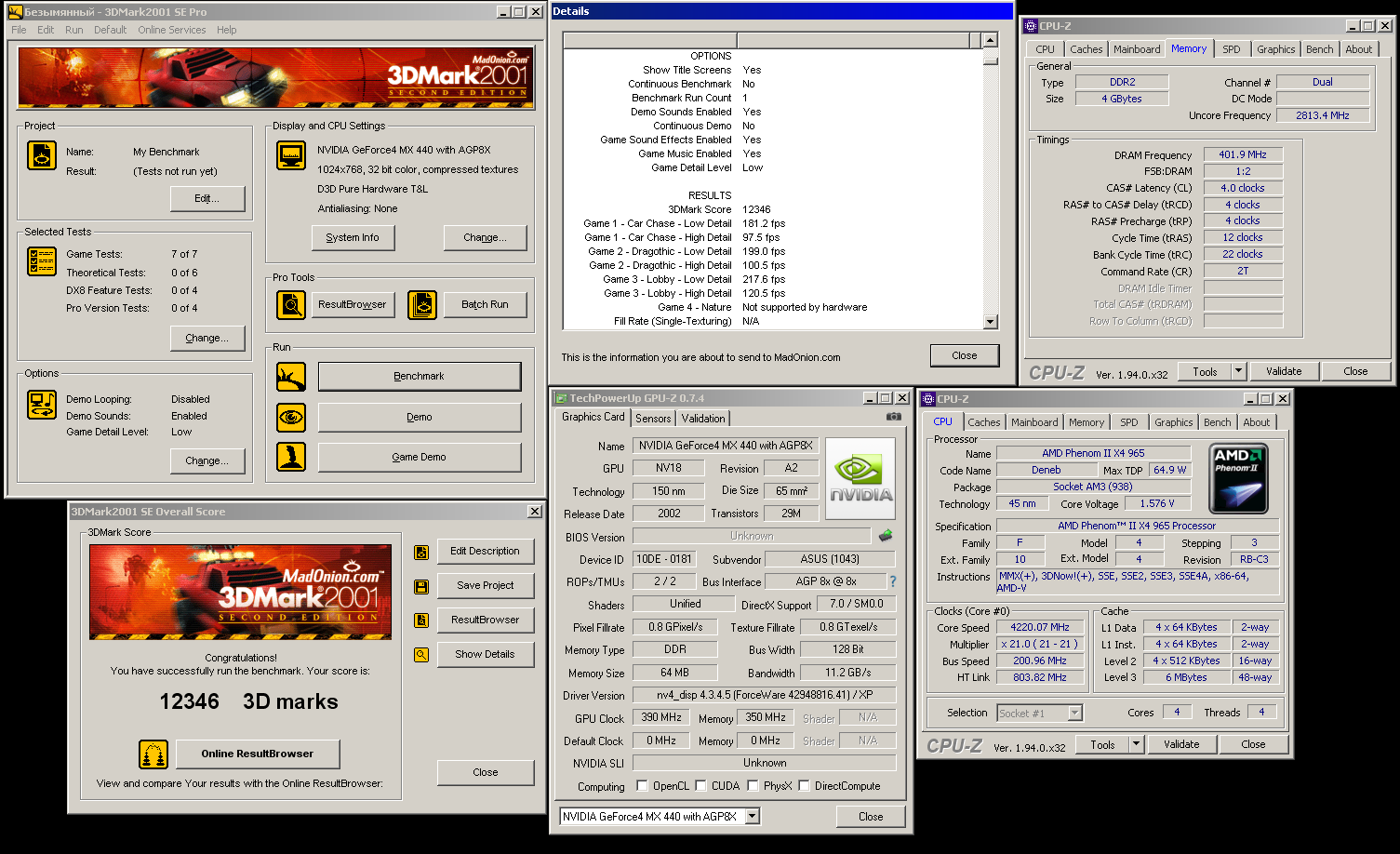Click the 3DMark2001 title bar app icon

pyautogui.click(x=15, y=12)
